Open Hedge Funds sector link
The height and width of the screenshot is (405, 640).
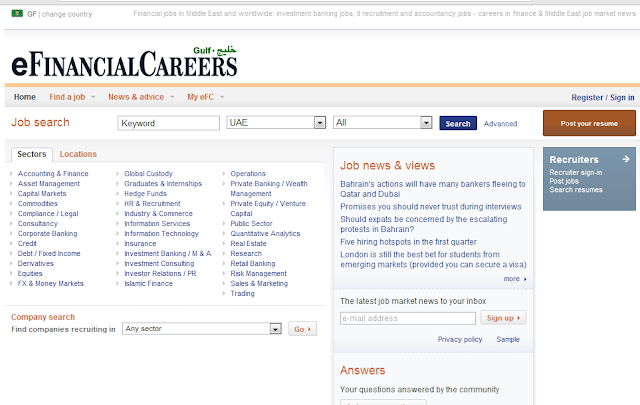pos(146,194)
